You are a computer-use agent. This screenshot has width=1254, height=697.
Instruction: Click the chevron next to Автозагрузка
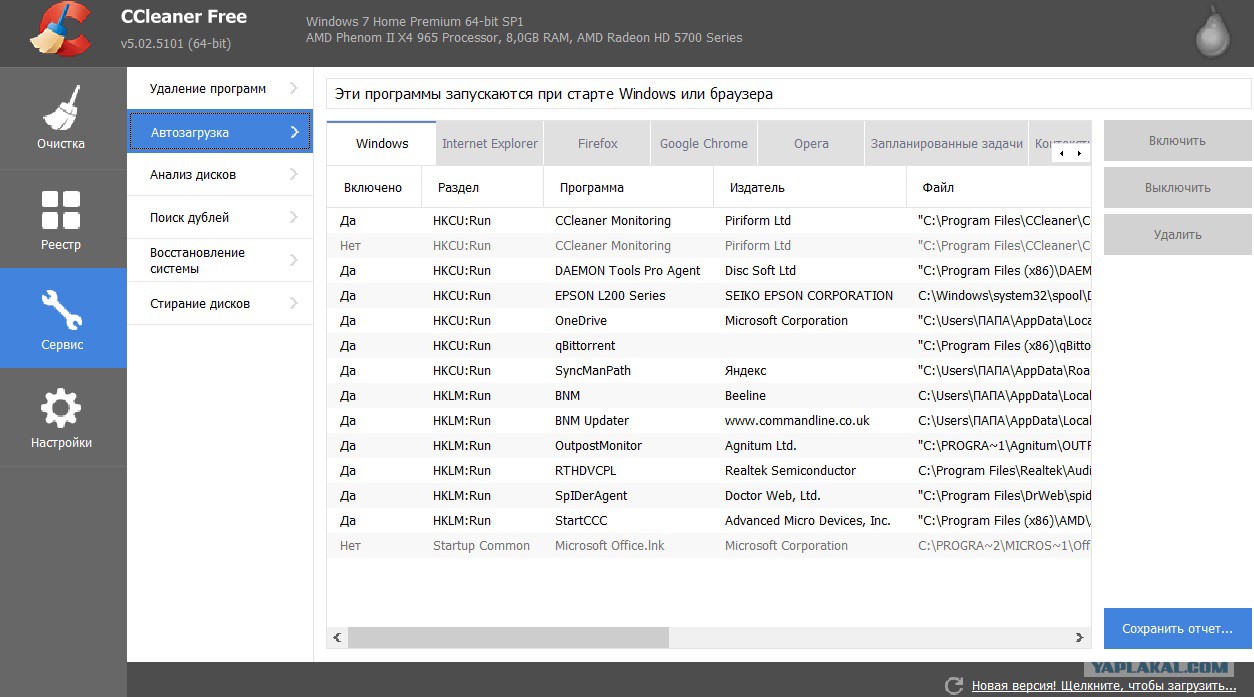pos(294,132)
